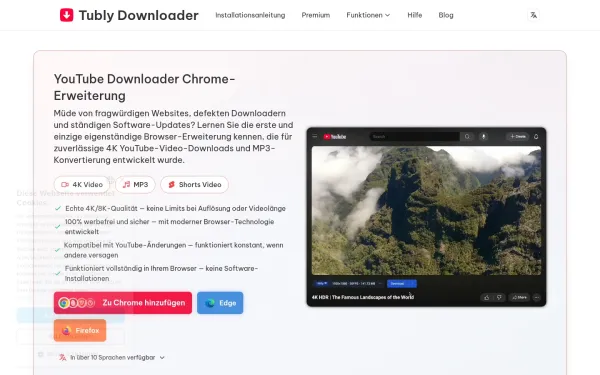Open the Hilfe menu item
The height and width of the screenshot is (375, 600).
[x=415, y=15]
